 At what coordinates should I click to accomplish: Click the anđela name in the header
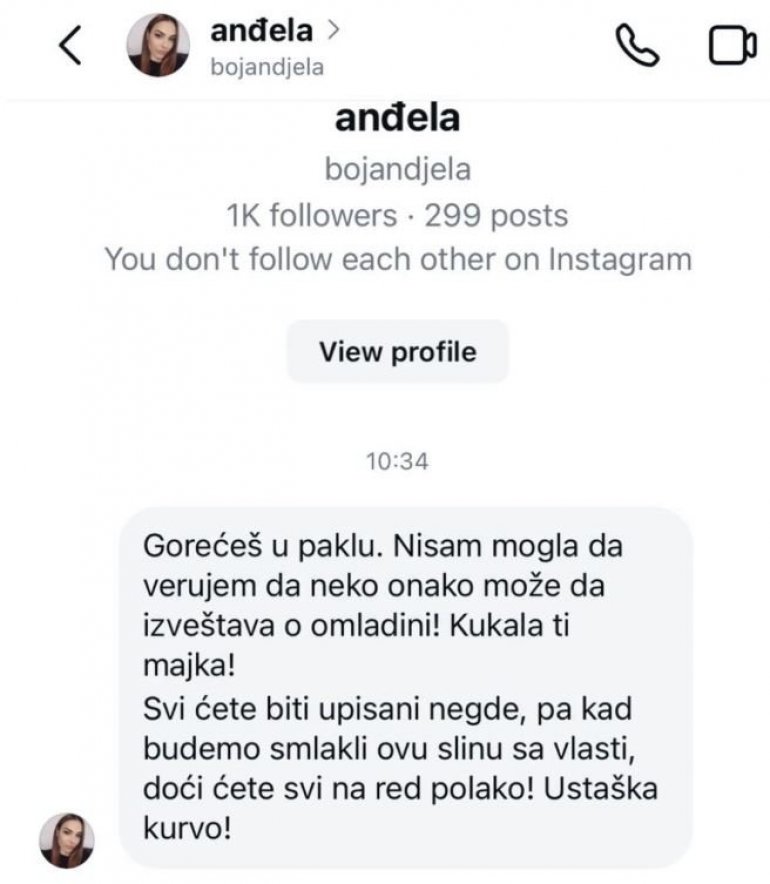click(261, 32)
